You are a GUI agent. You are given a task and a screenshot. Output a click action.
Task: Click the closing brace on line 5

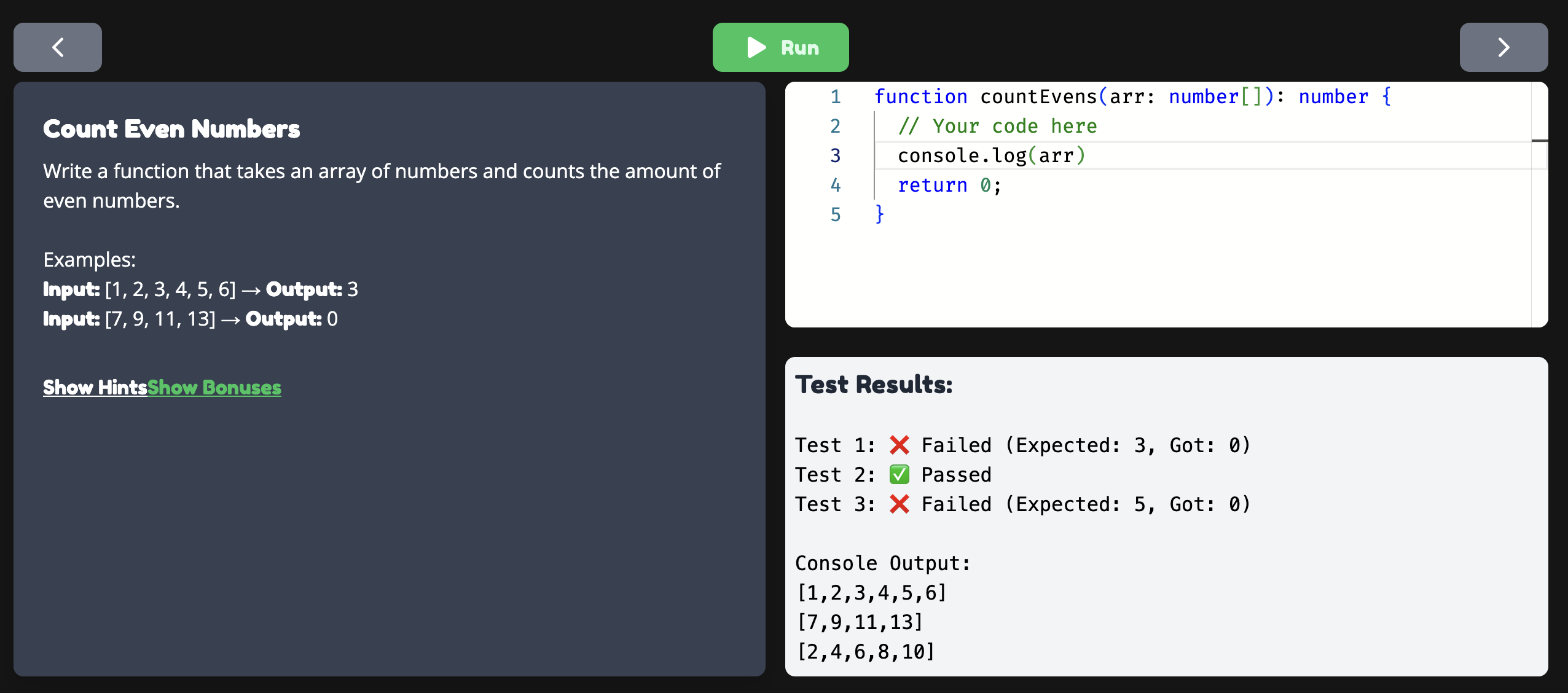pos(879,214)
